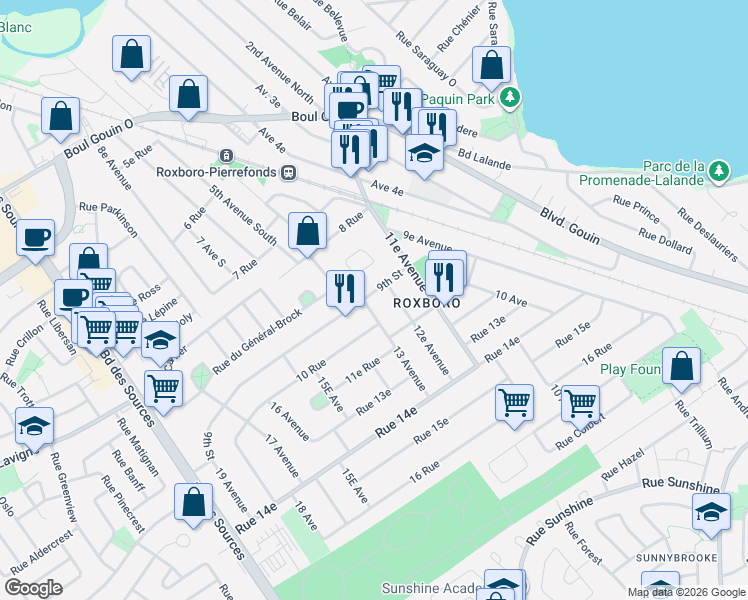This screenshot has width=748, height=600.
Task: Click the shopping bag marker near Rue Saraguay
Action: 491,66
